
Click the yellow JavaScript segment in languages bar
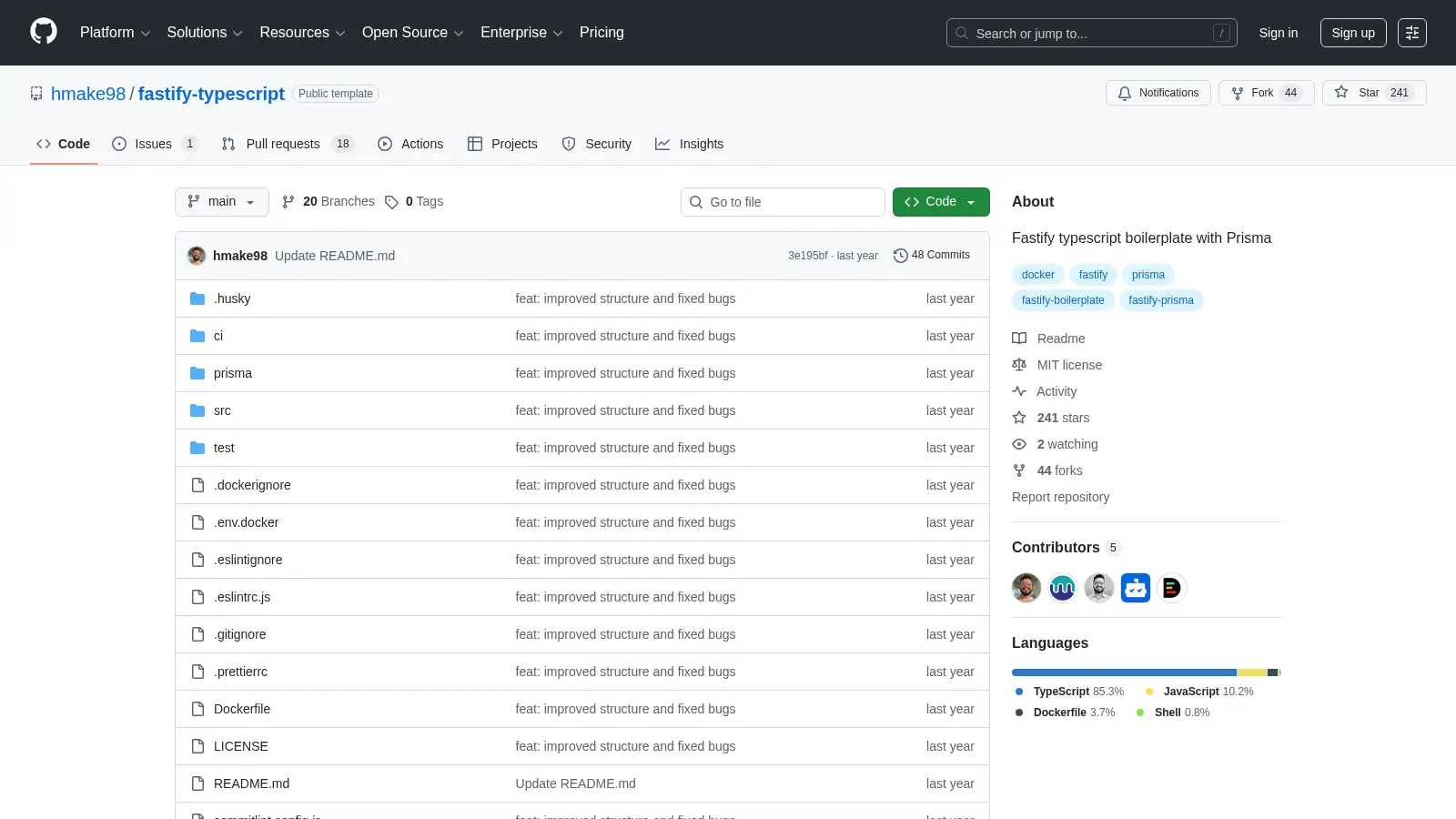[1252, 672]
